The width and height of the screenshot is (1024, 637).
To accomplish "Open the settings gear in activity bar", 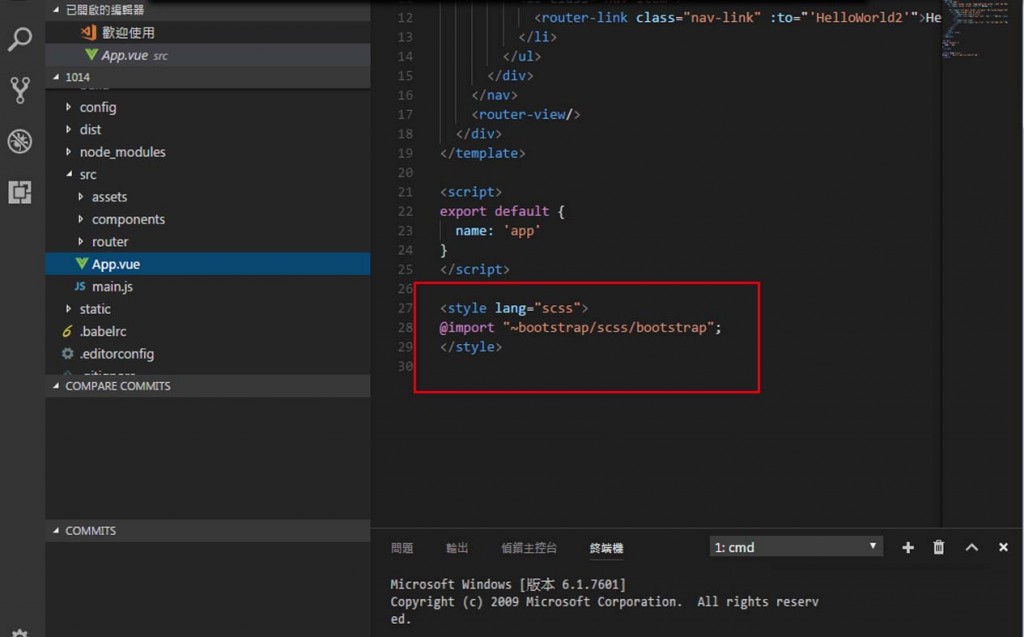I will (20, 632).
